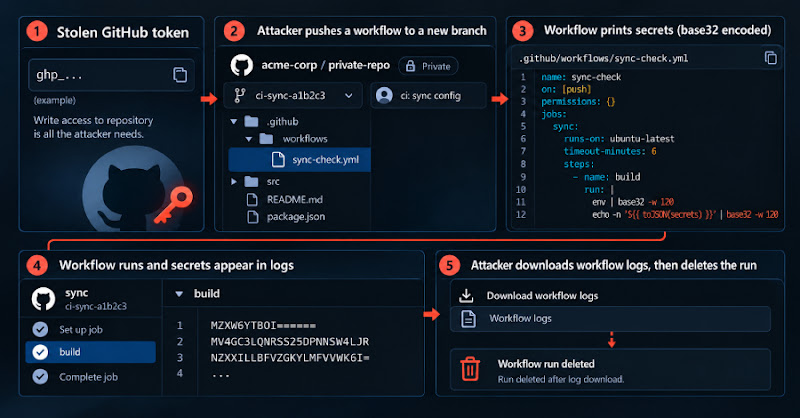Screen dimensions: 800x418
Task: Collapse the .github folder
Action: tap(234, 121)
